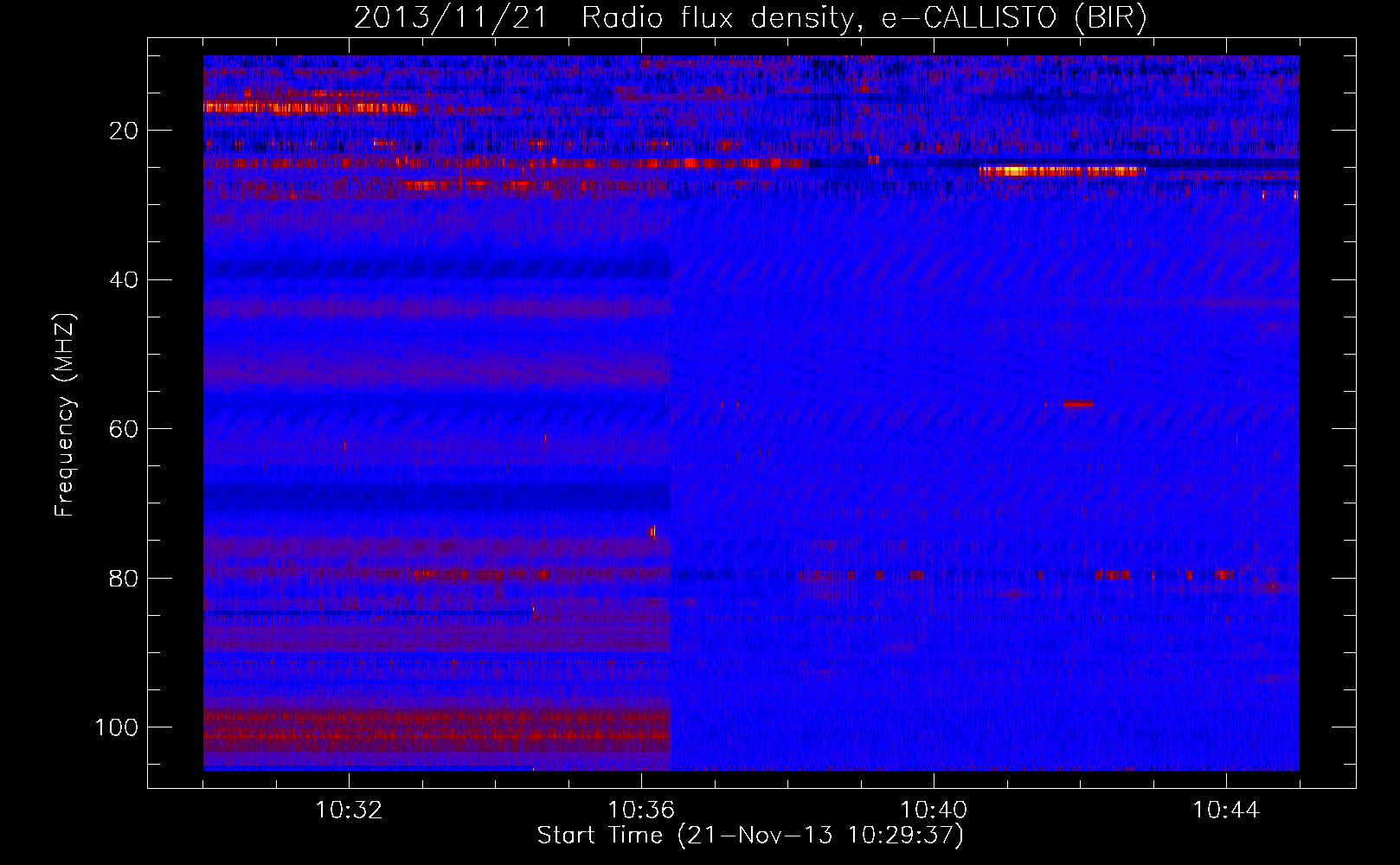Select the 'Frequency (MHZ)' axis label
The height and width of the screenshot is (865, 1400).
65,415
